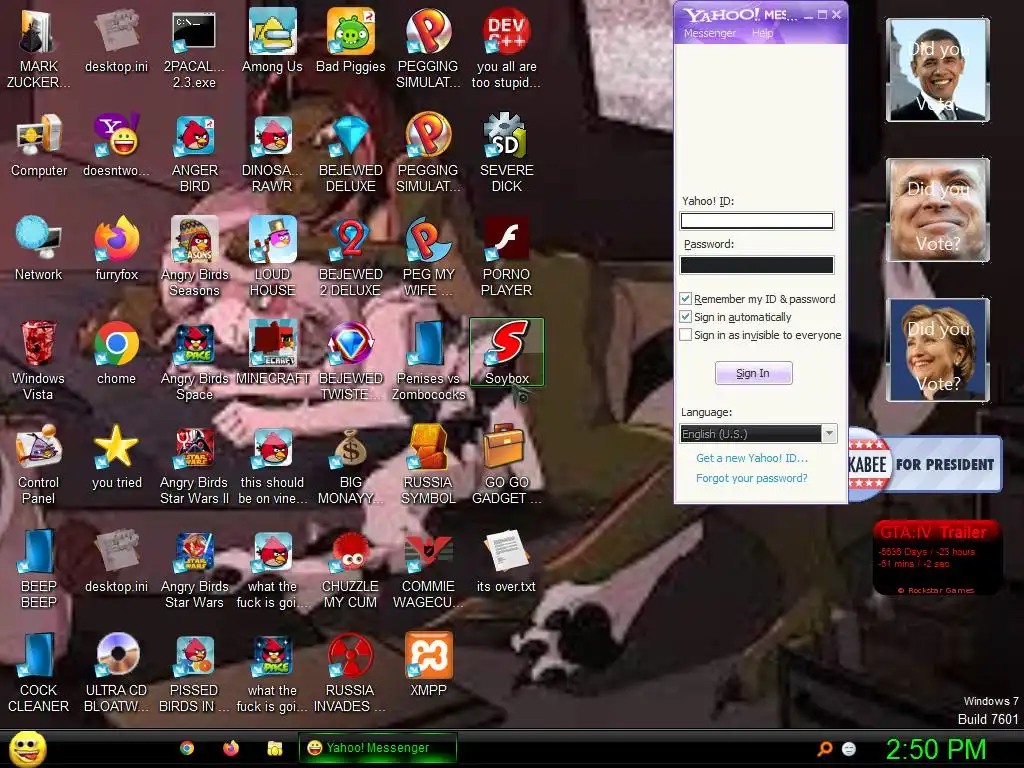Select the LOUD HOUSE desktop icon
This screenshot has height=768, width=1024.
pyautogui.click(x=272, y=257)
